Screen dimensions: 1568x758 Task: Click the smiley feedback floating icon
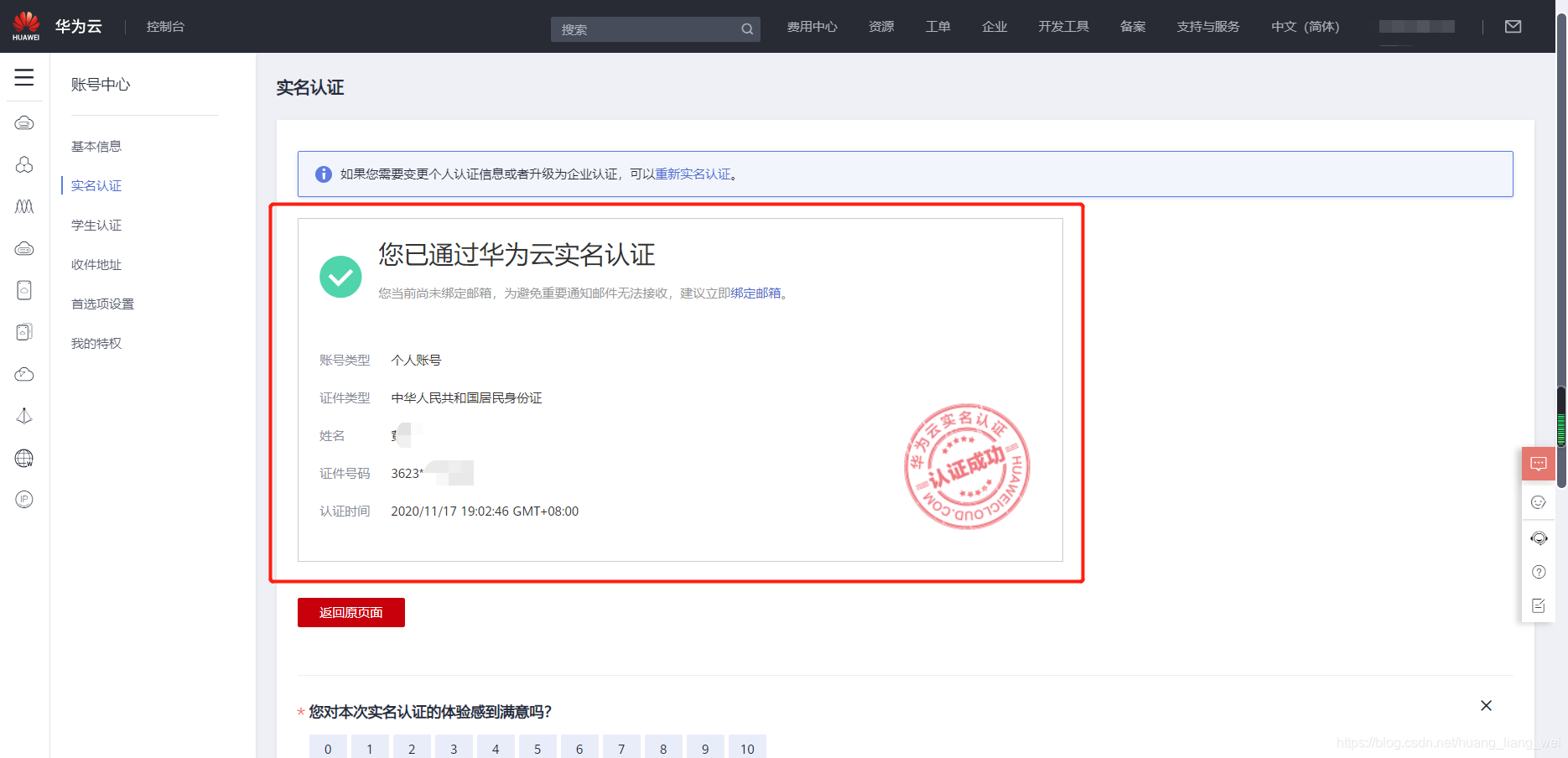pyautogui.click(x=1539, y=502)
